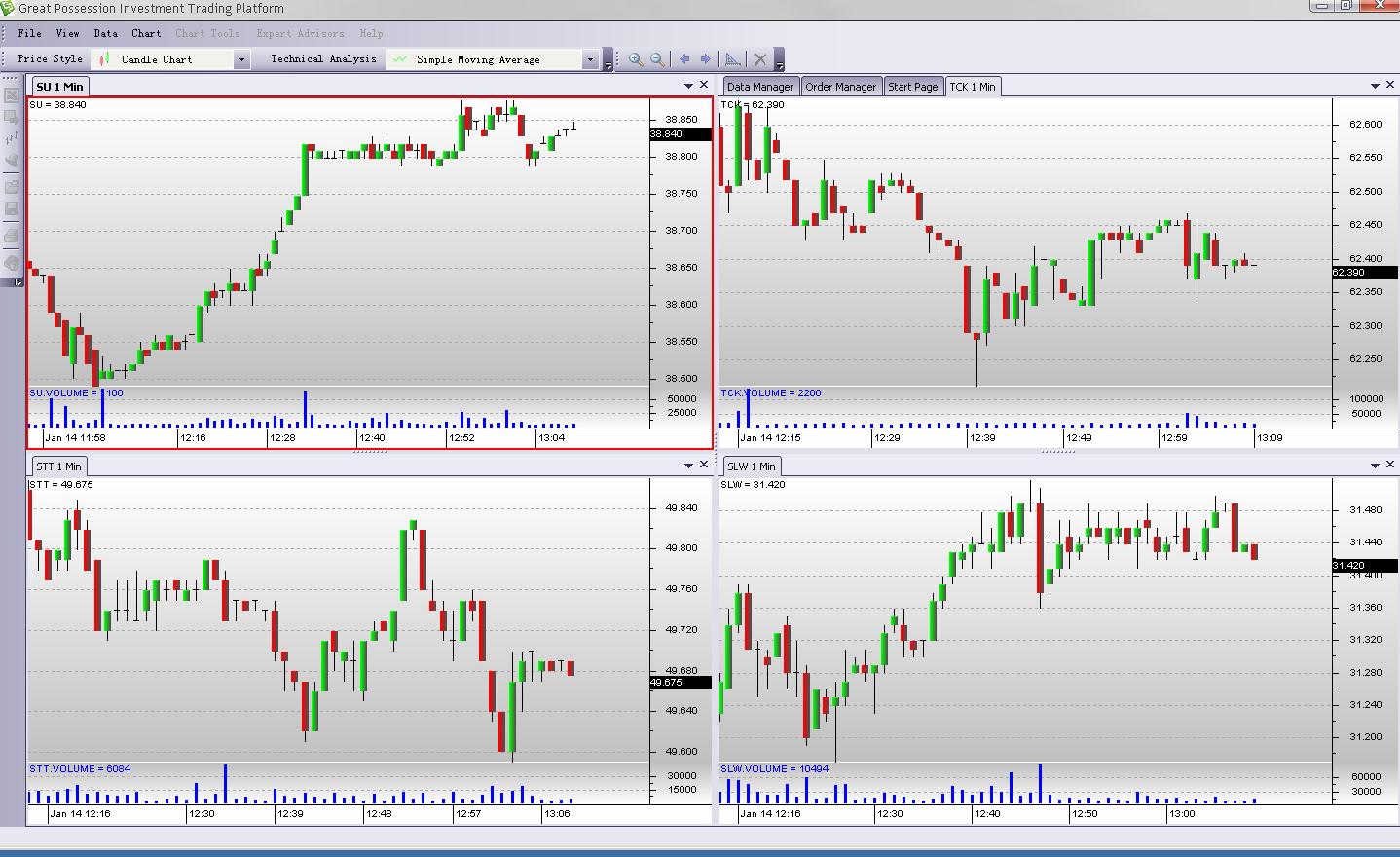Open the SLW 1 Min panel window list arrow
Viewport: 1400px width, 857px height.
coord(1375,466)
